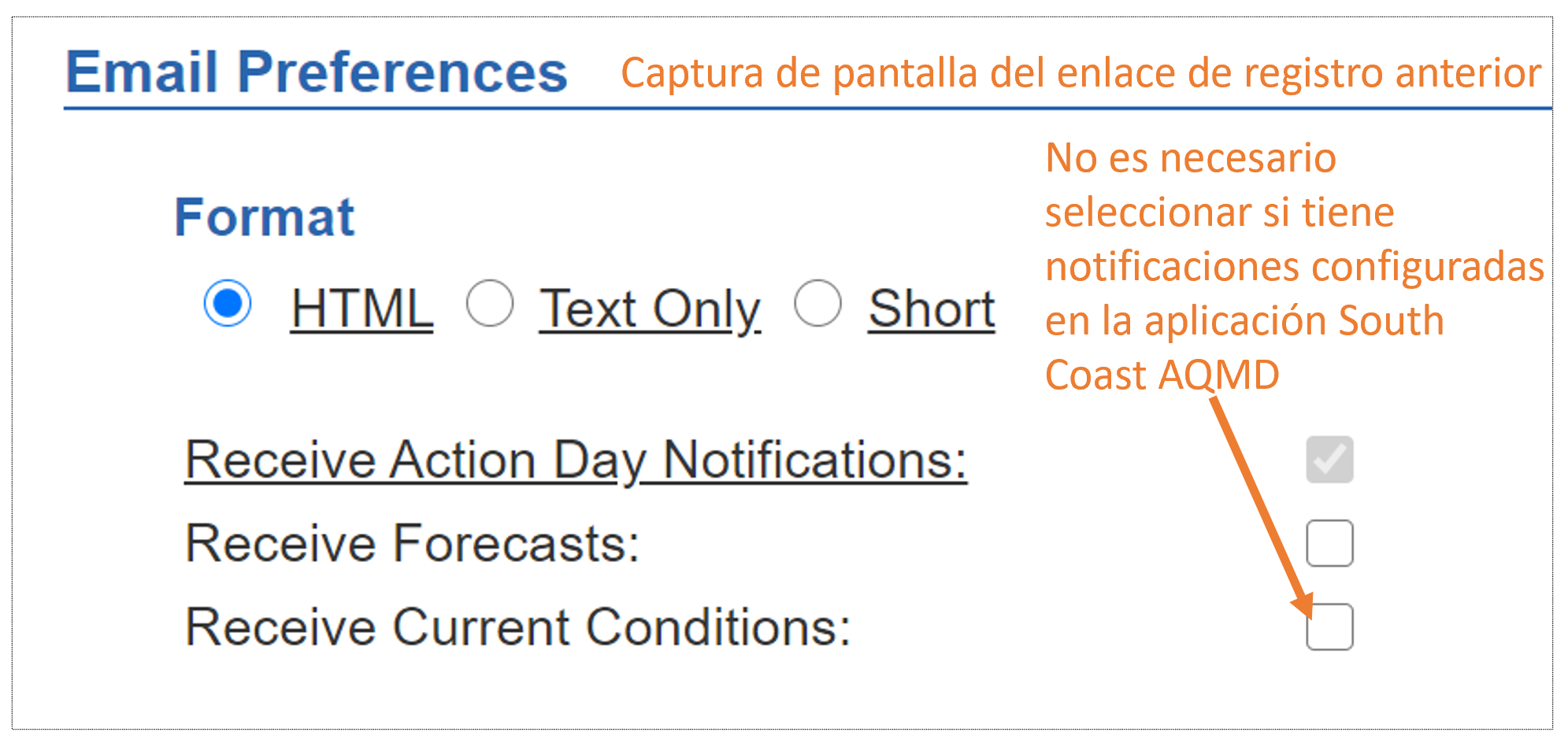
Task: Enable the Receive Forecasts checkbox
Action: click(x=1329, y=543)
